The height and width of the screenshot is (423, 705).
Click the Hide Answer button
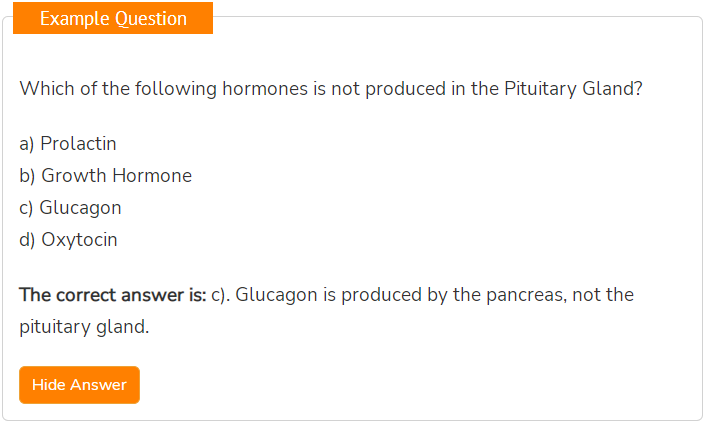click(x=79, y=385)
